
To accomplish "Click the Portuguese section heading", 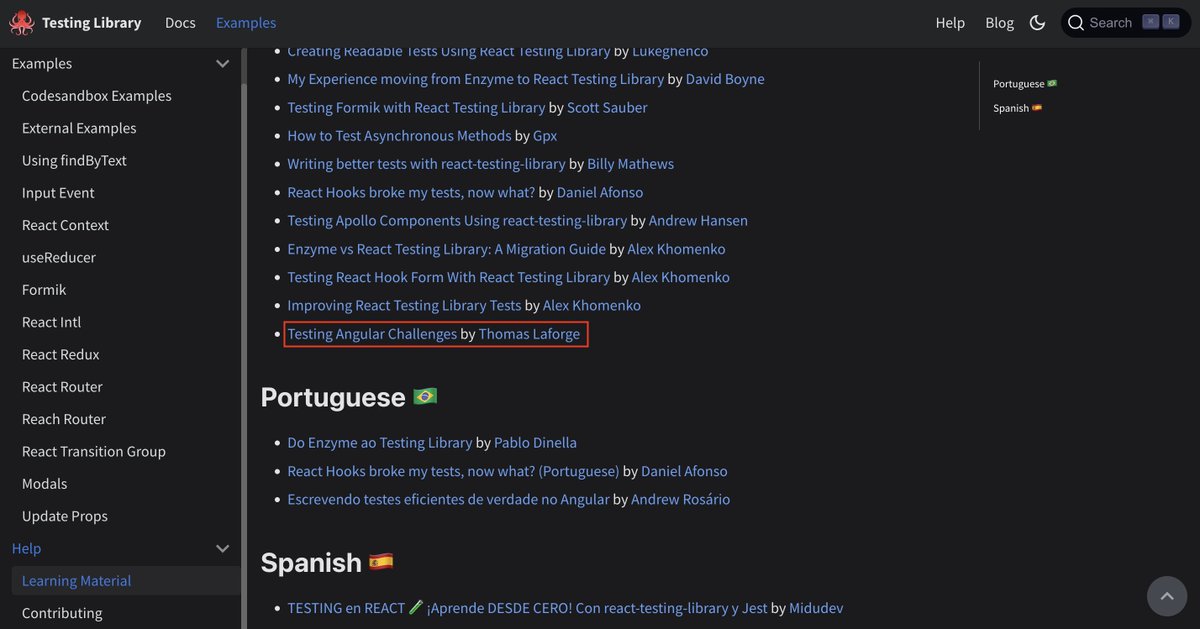I will 349,397.
